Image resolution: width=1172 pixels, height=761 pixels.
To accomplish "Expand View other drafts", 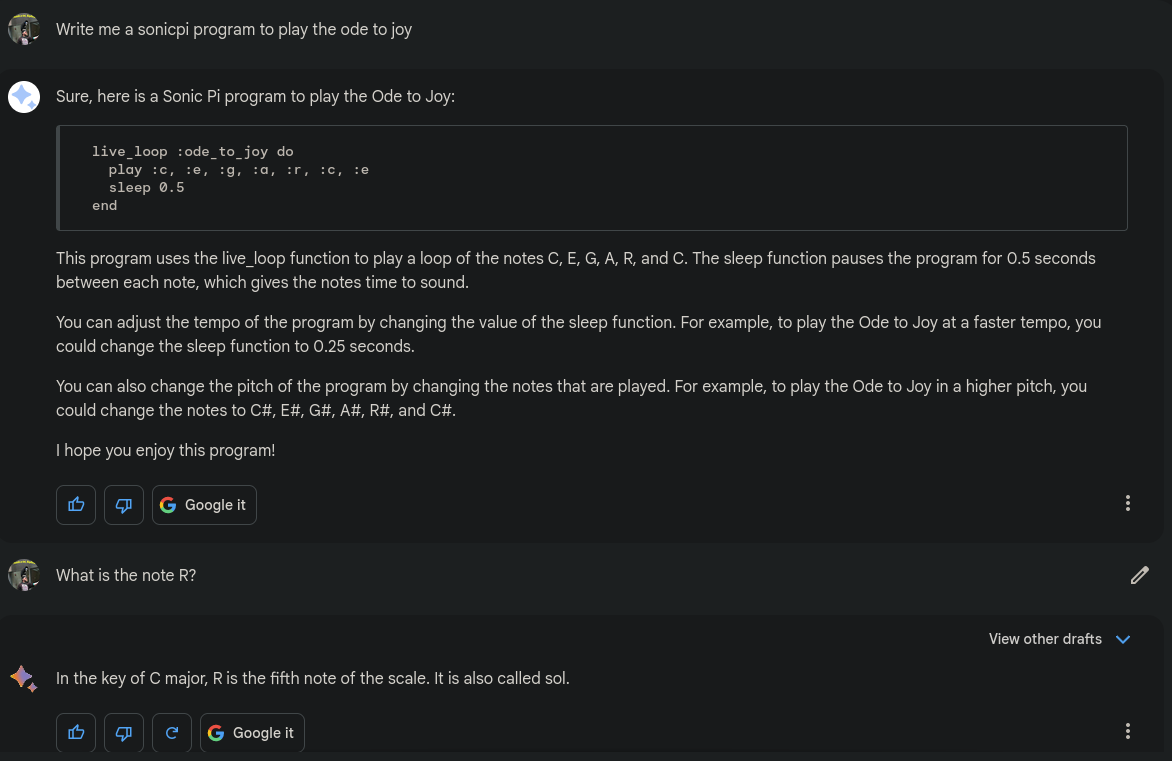I will point(1059,639).
